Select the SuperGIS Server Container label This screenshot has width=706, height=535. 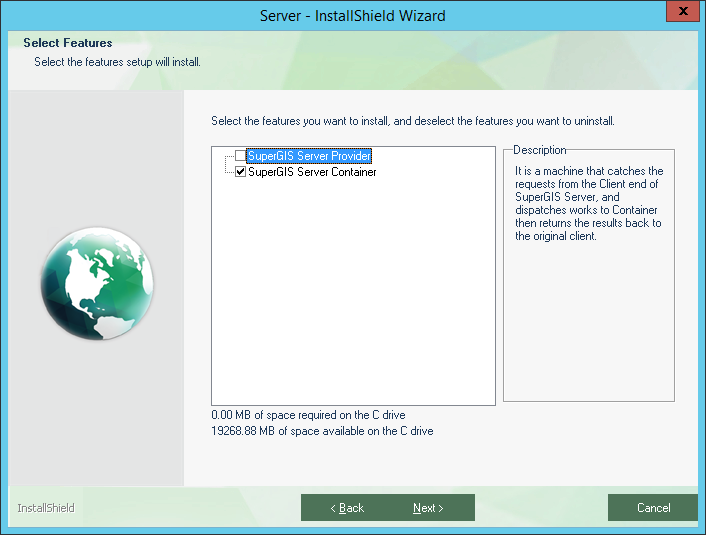[x=312, y=172]
